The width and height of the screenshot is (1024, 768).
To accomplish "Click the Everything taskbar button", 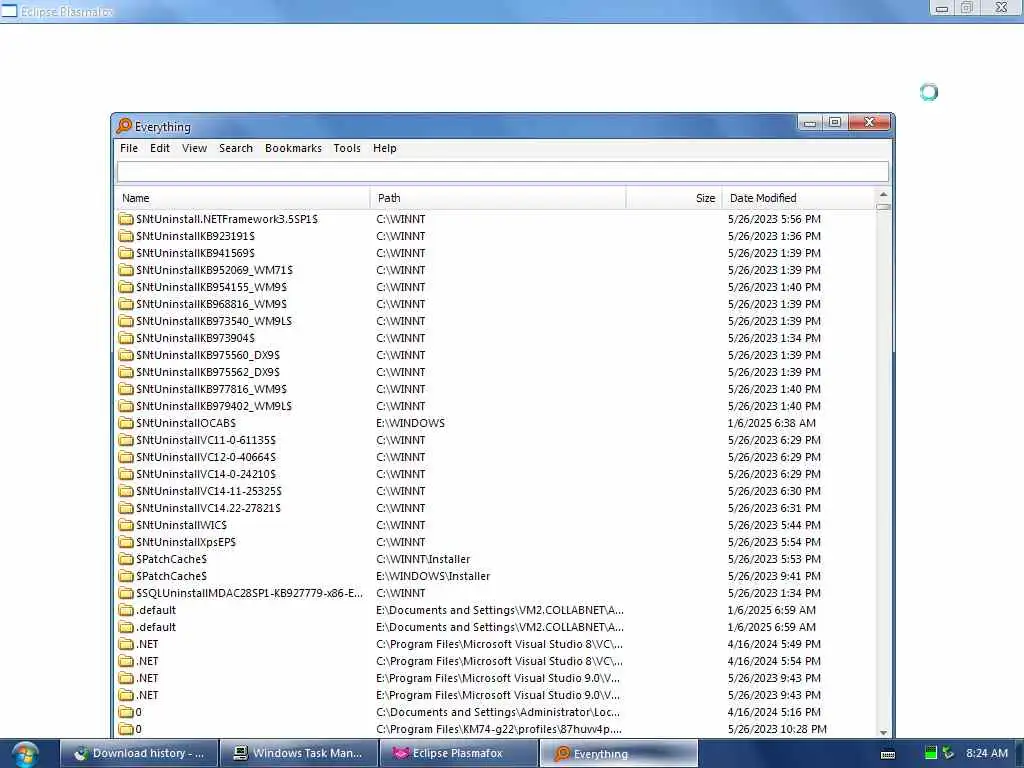I will 618,753.
